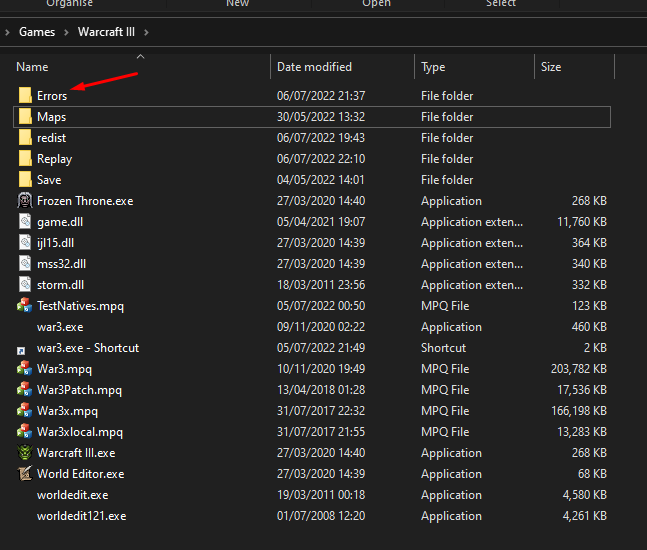Click the TestNatives.mpq file icon
The image size is (647, 550).
[x=25, y=306]
